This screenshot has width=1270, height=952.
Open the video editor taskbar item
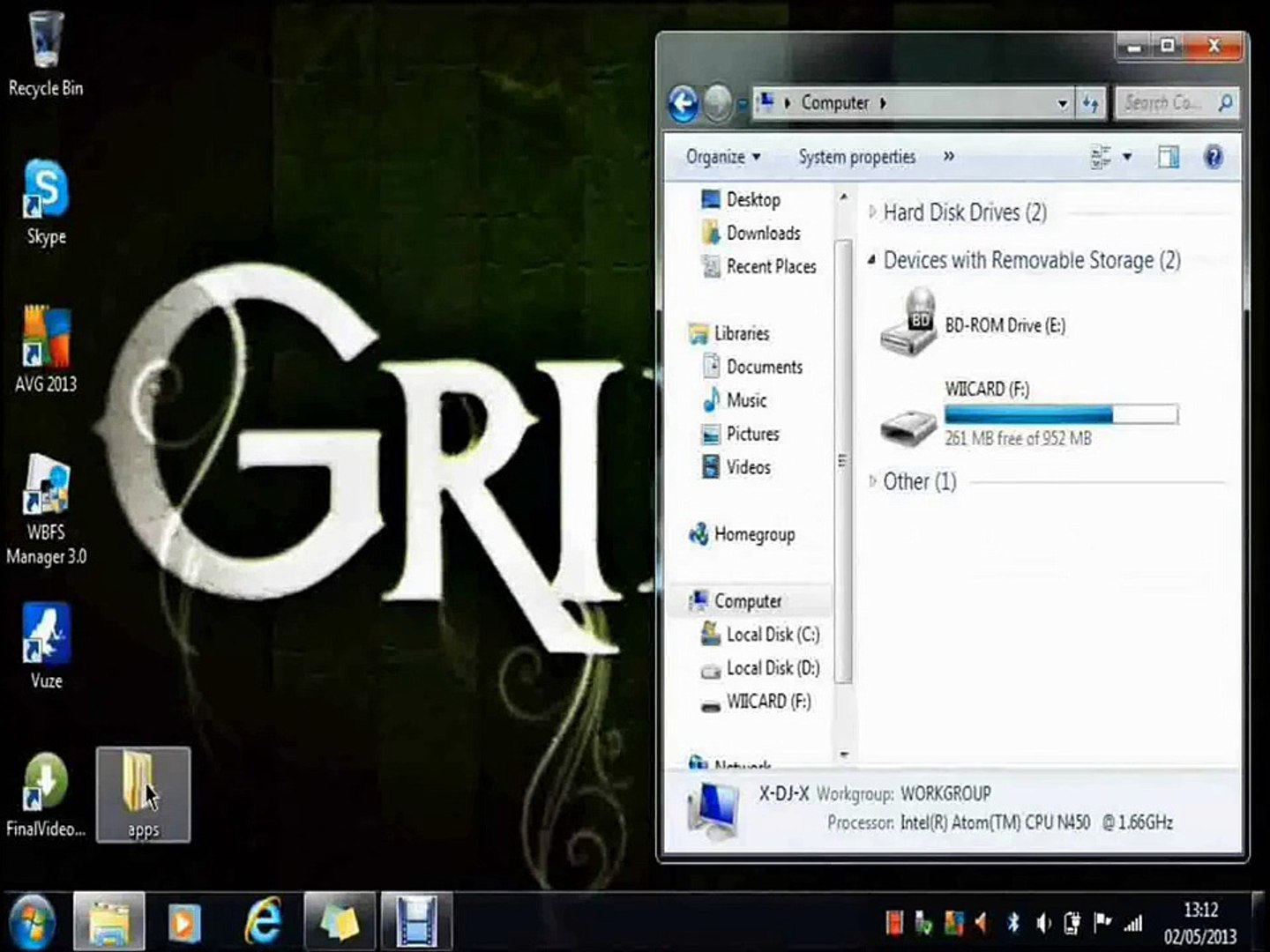coord(416,922)
